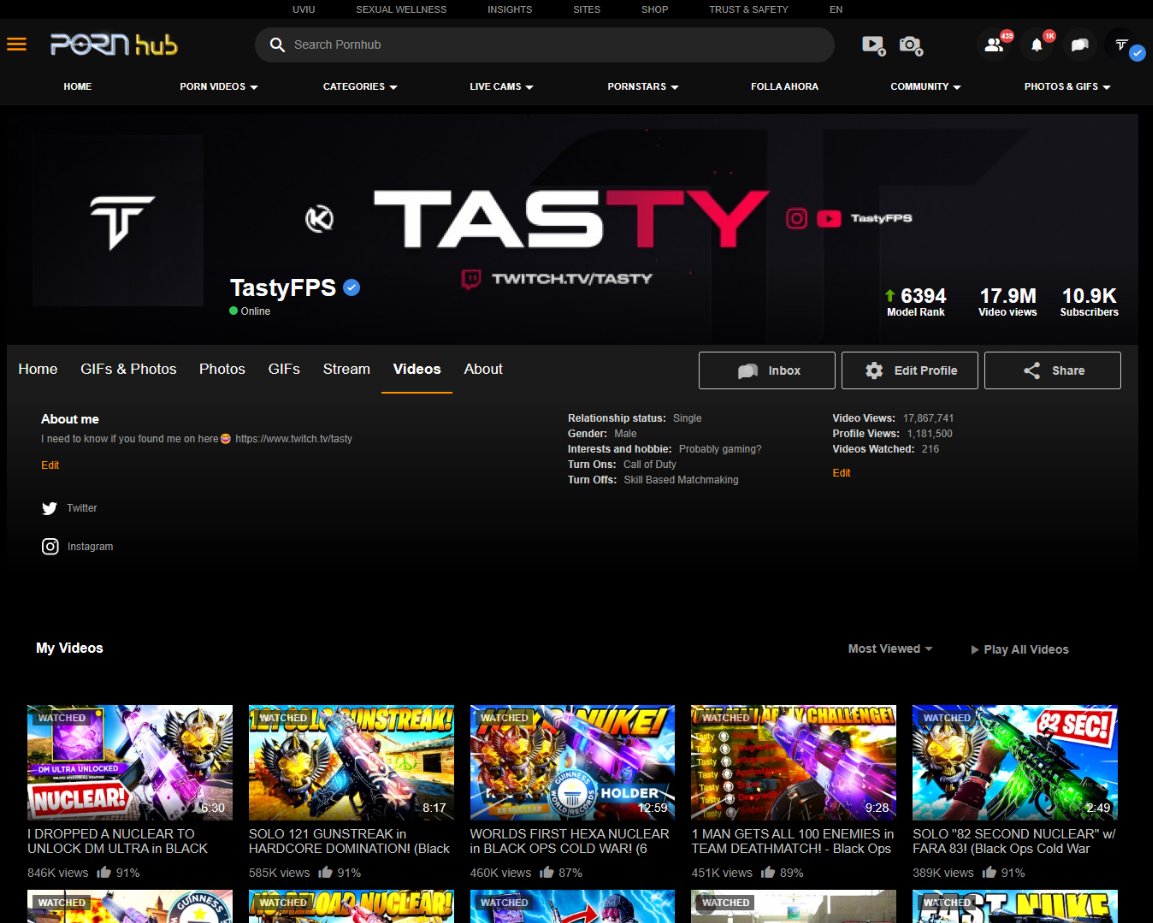Open the 82 SECOND NUCLEAR video thumbnail

coord(1015,763)
